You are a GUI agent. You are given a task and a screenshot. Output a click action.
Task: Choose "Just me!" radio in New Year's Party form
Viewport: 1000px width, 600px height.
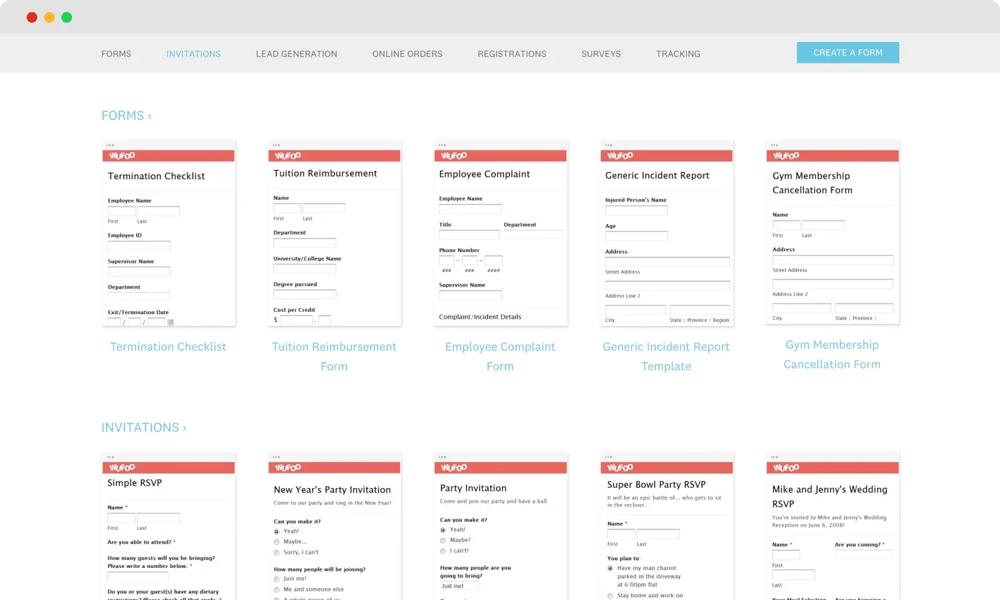tap(277, 578)
